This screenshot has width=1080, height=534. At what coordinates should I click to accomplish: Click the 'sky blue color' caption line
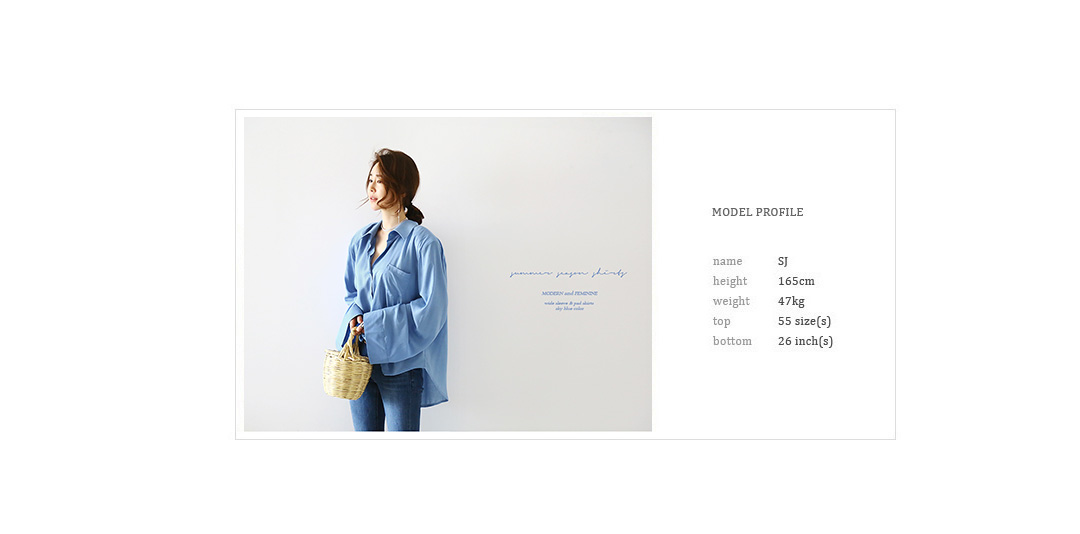(569, 309)
